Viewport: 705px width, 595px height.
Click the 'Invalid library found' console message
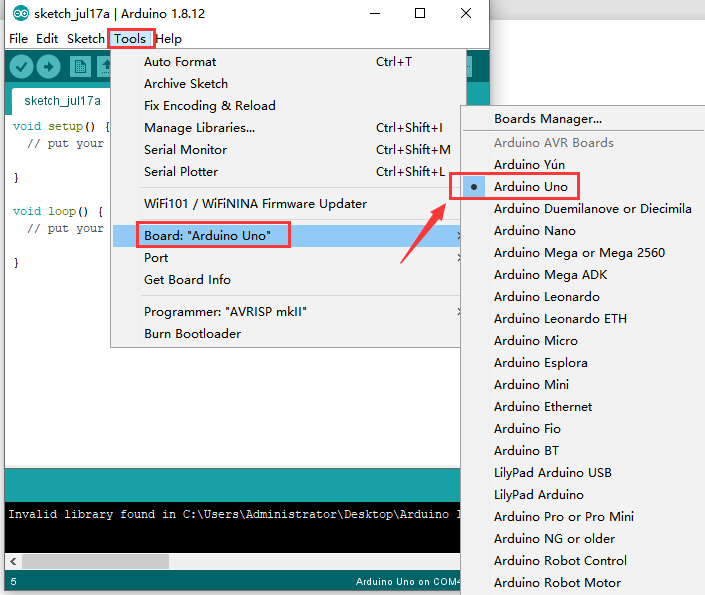(x=234, y=514)
